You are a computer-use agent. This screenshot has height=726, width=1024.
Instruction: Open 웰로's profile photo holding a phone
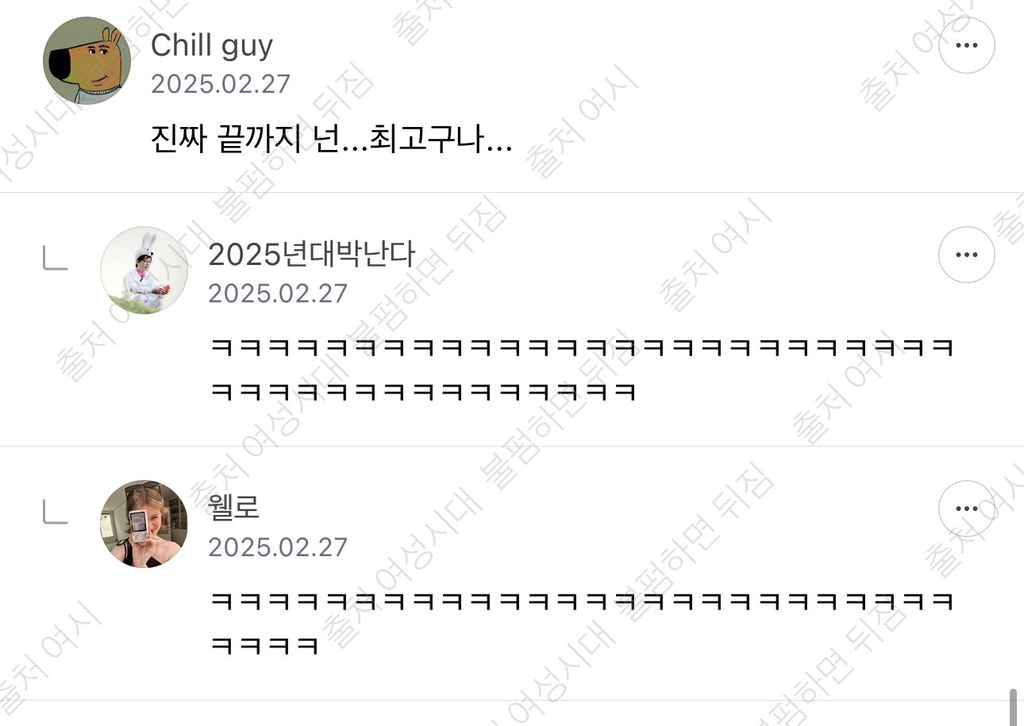pos(144,524)
